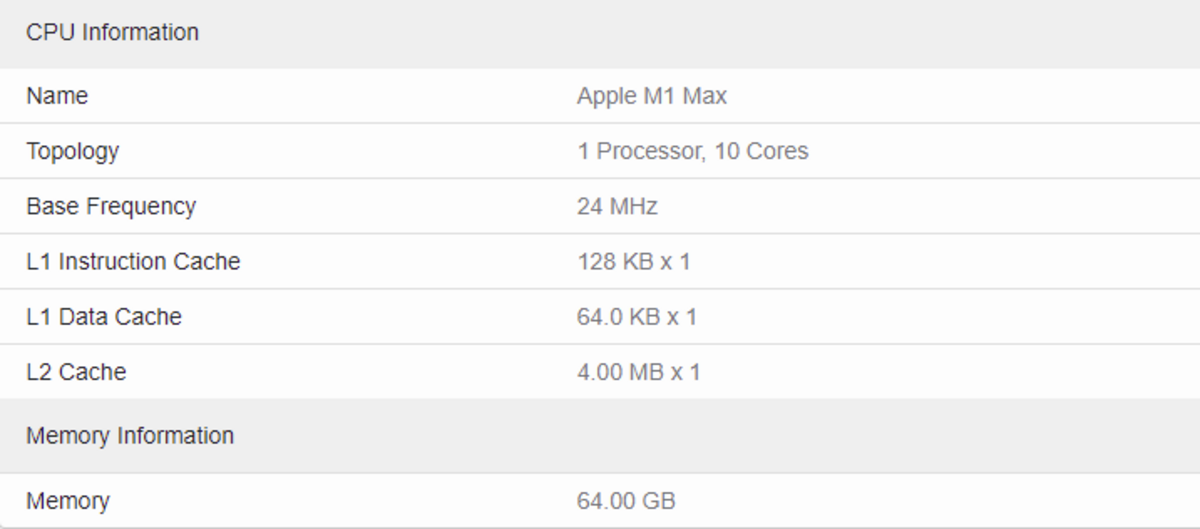This screenshot has height=529, width=1200.
Task: Click the 24 MHz value
Action: [617, 206]
